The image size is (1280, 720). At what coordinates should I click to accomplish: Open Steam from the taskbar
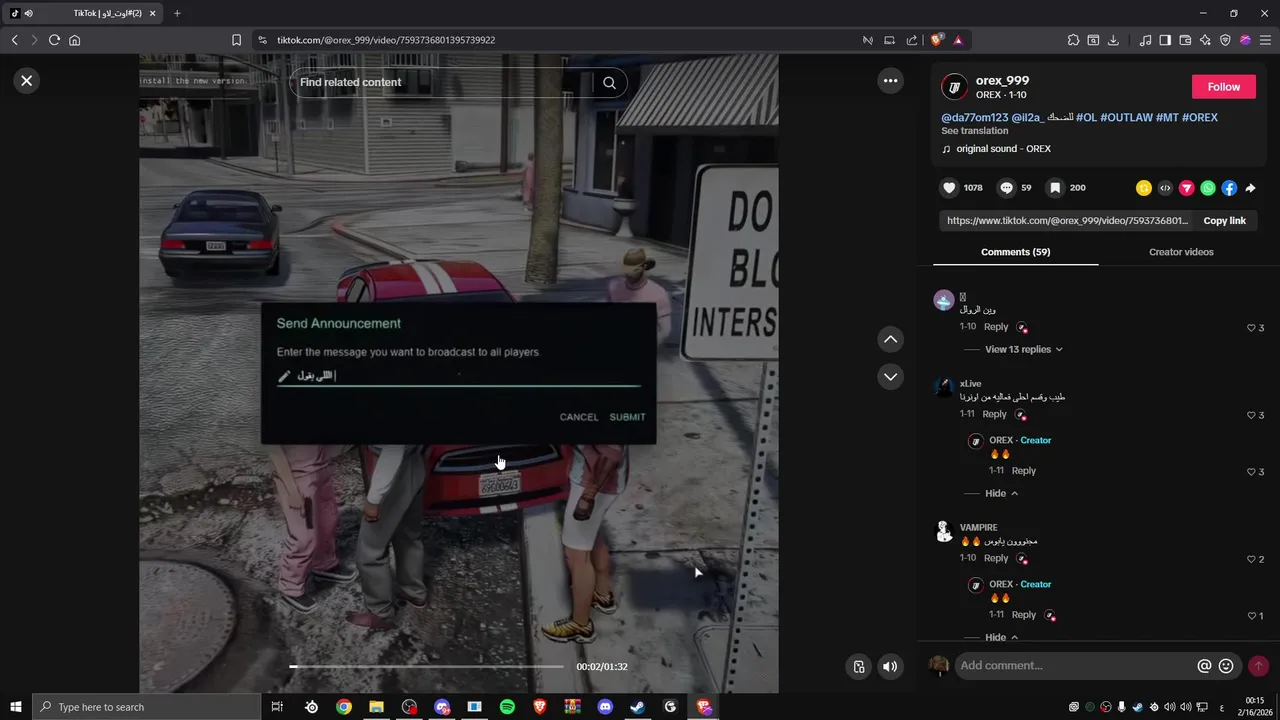coord(637,707)
